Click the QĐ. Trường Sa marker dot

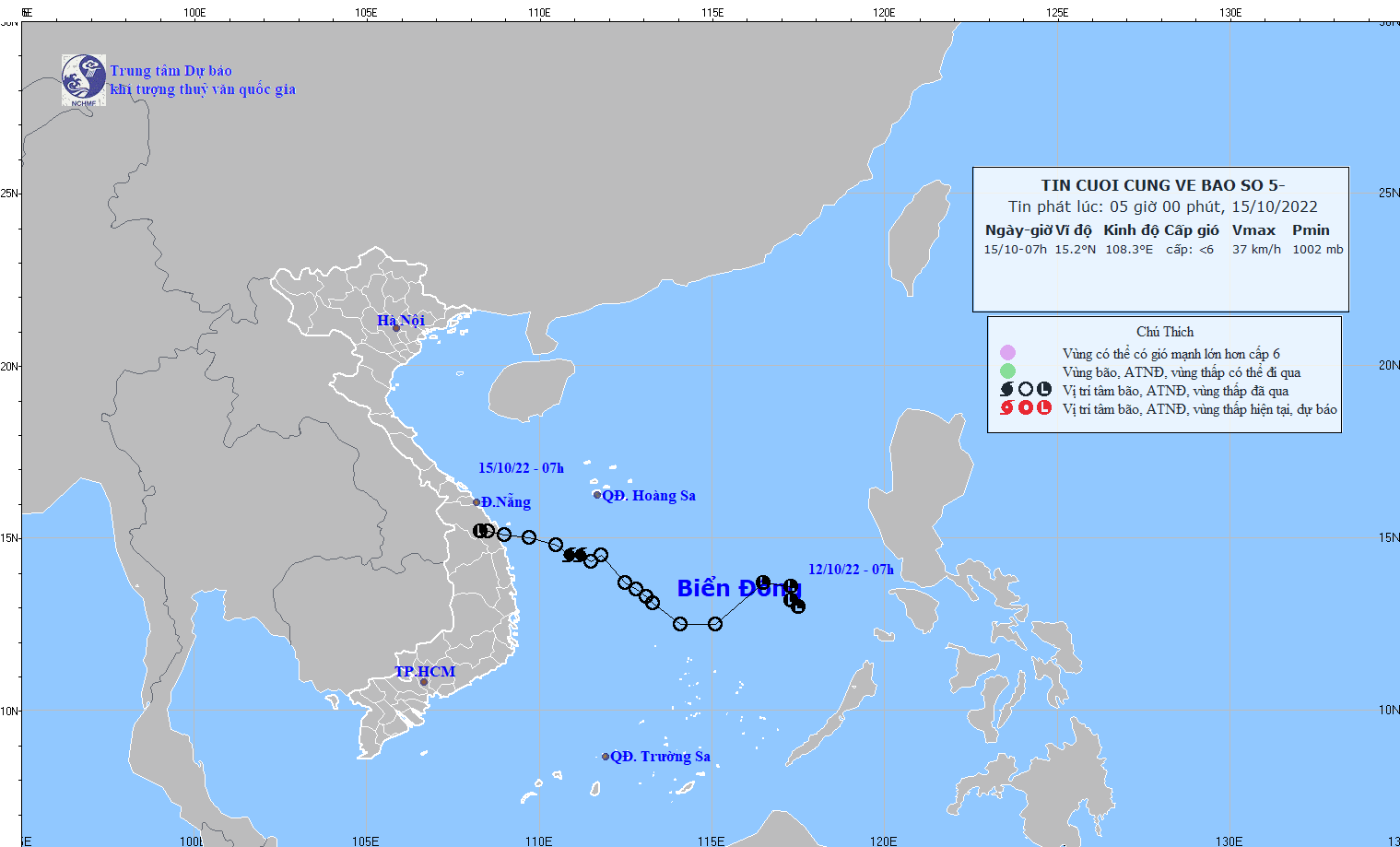[x=606, y=757]
